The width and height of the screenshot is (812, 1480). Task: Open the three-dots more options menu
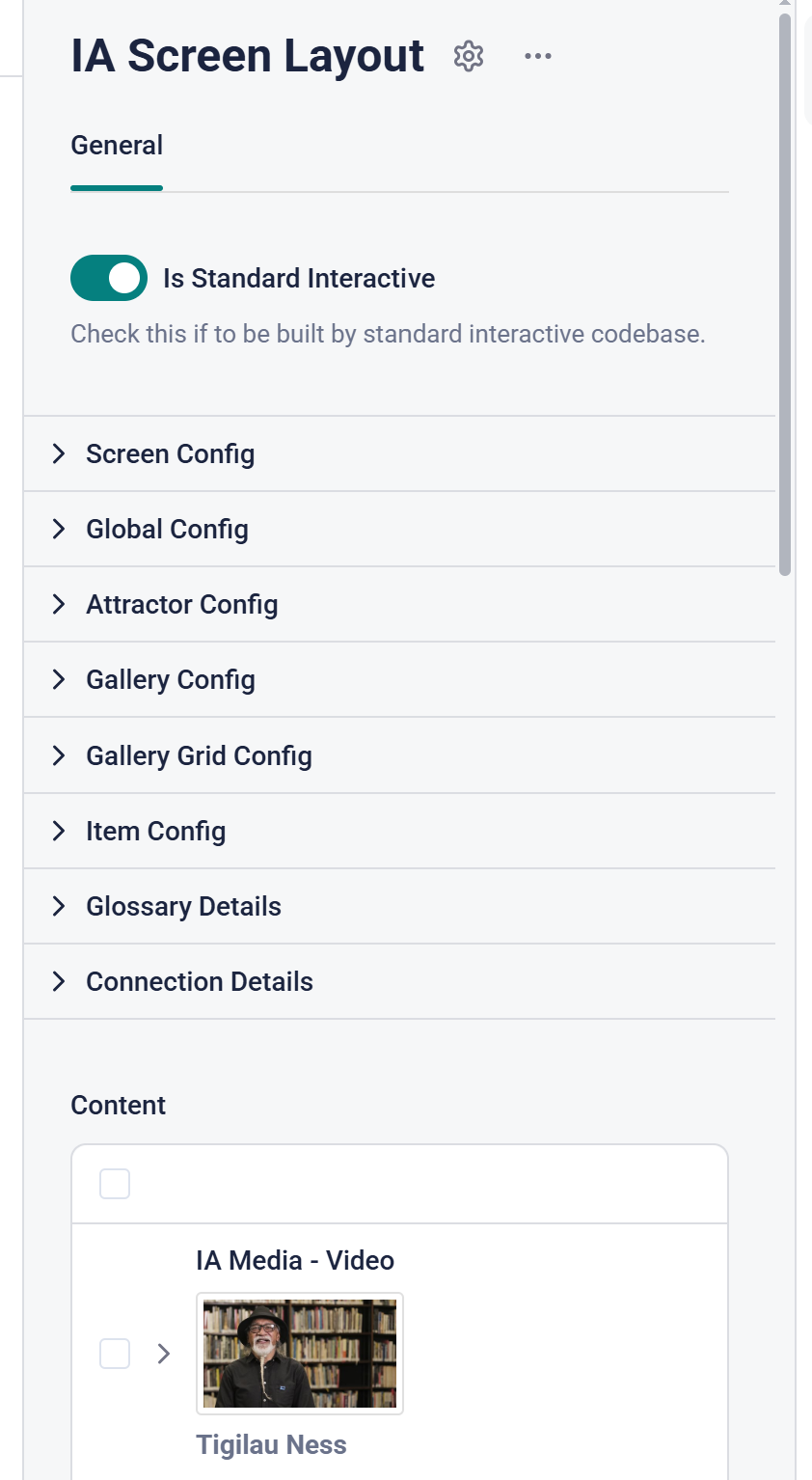(538, 56)
